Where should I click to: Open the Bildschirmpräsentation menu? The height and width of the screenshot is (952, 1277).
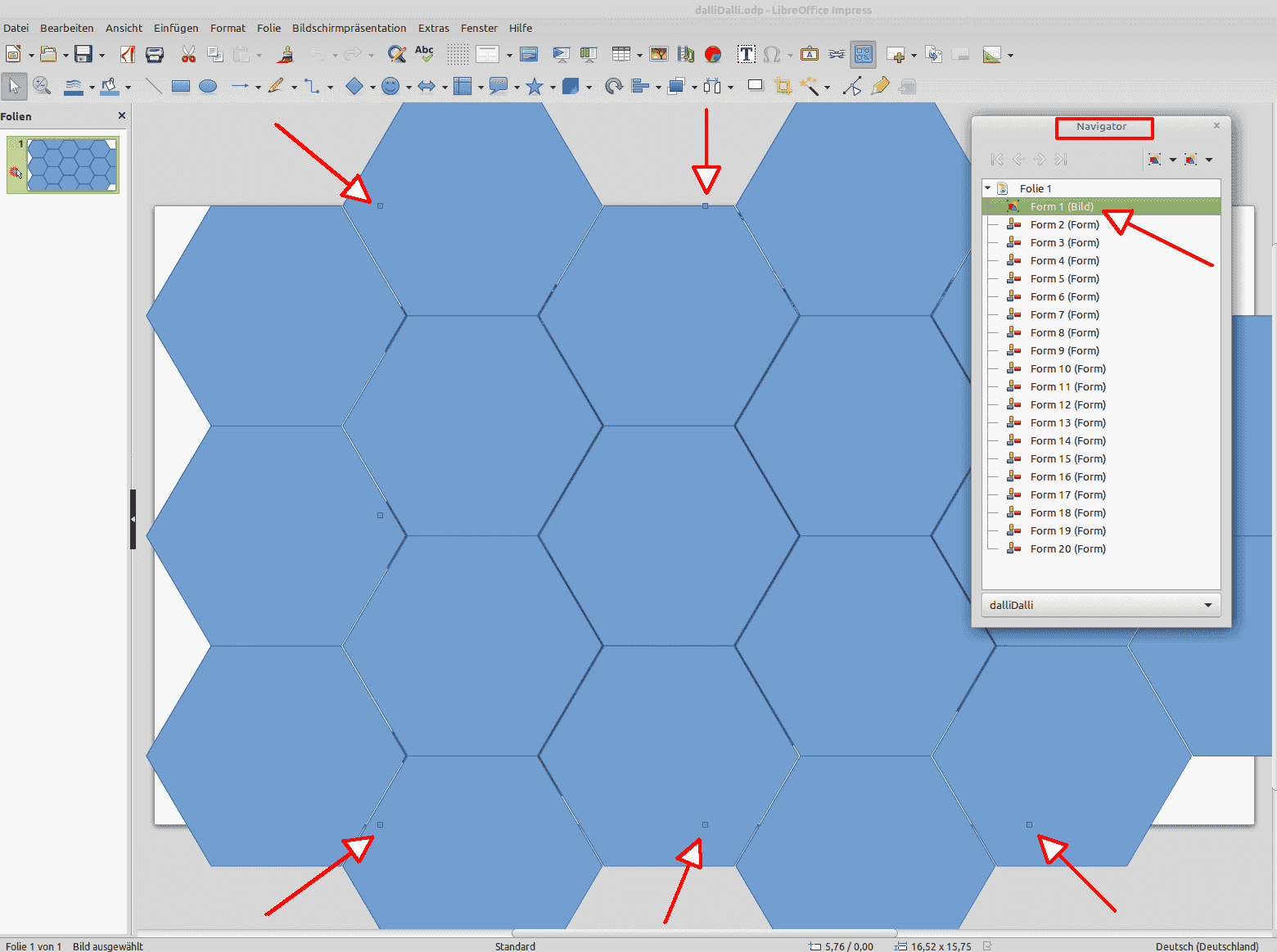pos(349,28)
